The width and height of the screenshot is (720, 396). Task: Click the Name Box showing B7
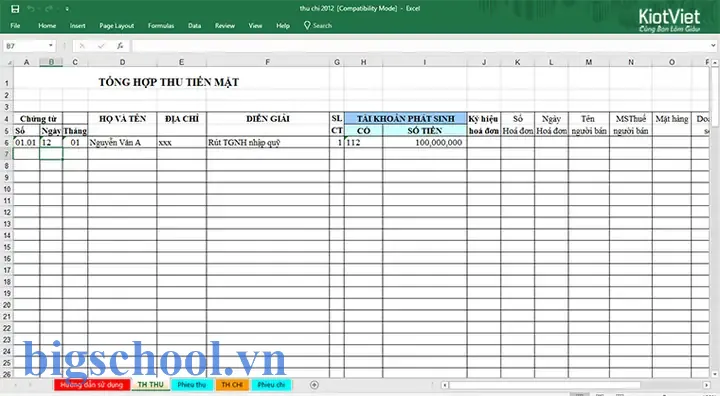(25, 46)
